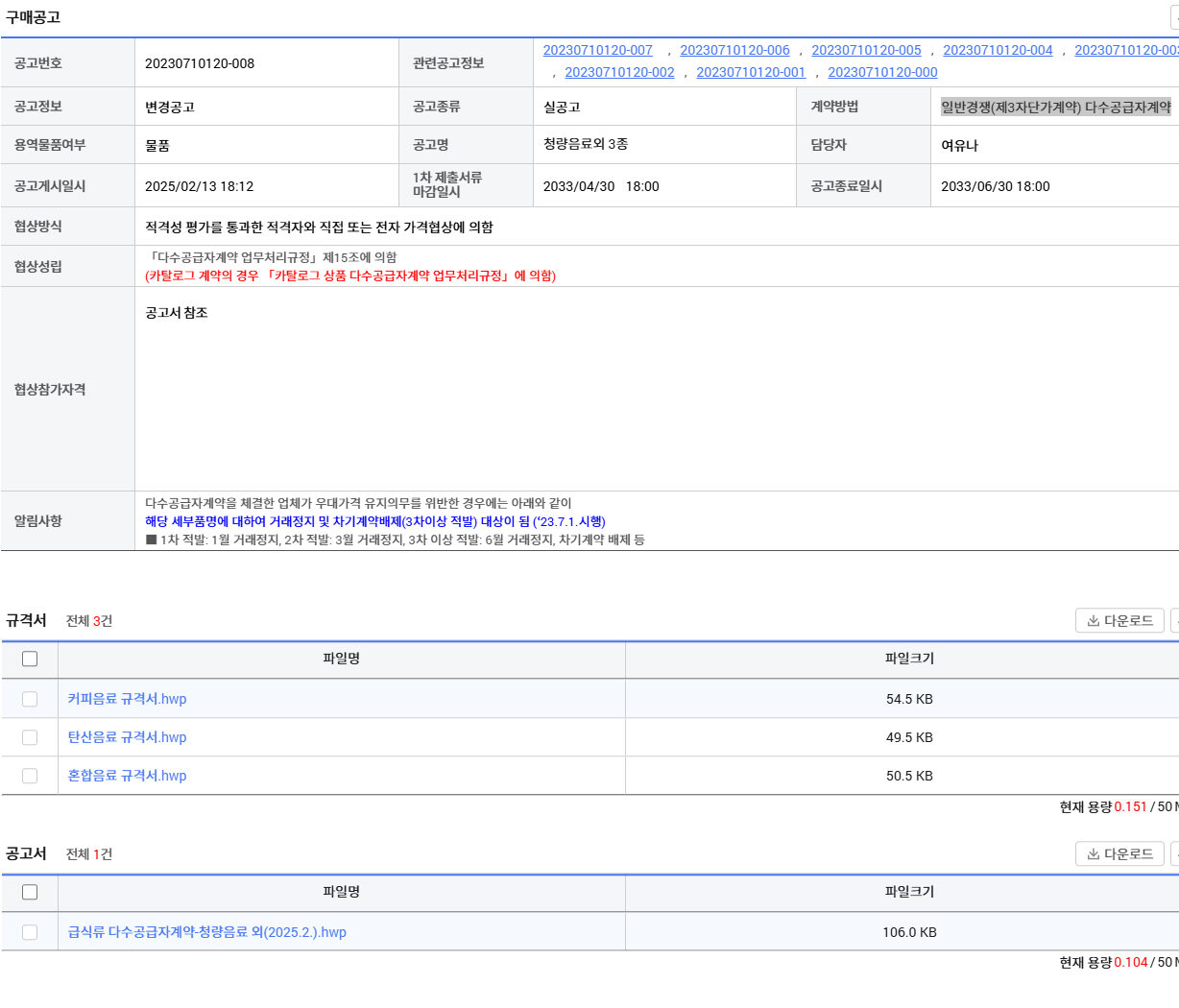Open 급식류 다수공급자계약-청량음료 외(2025.2.).hwp link
Image resolution: width=1179 pixels, height=1008 pixels.
tap(206, 932)
